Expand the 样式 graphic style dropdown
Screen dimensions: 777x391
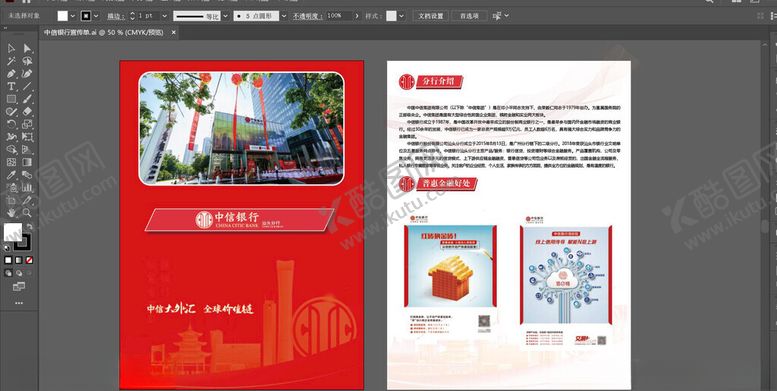tap(402, 16)
